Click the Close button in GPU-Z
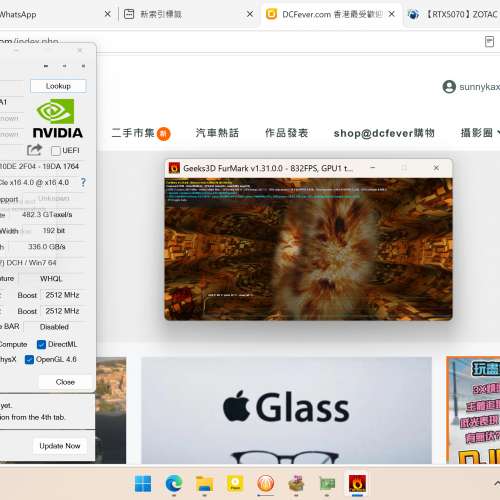500x500 pixels. point(65,382)
